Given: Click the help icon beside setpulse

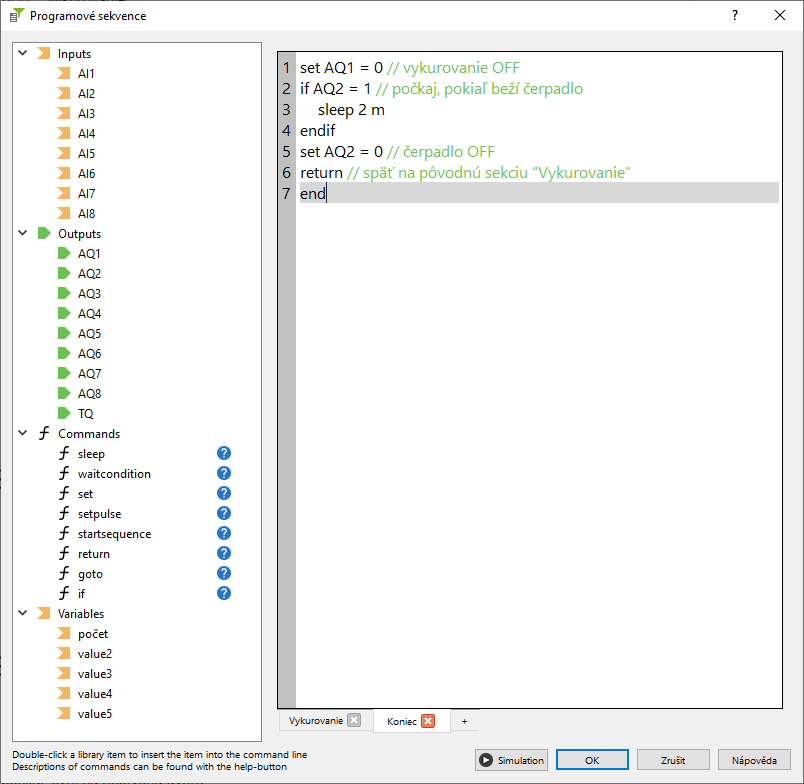Looking at the screenshot, I should (x=224, y=513).
